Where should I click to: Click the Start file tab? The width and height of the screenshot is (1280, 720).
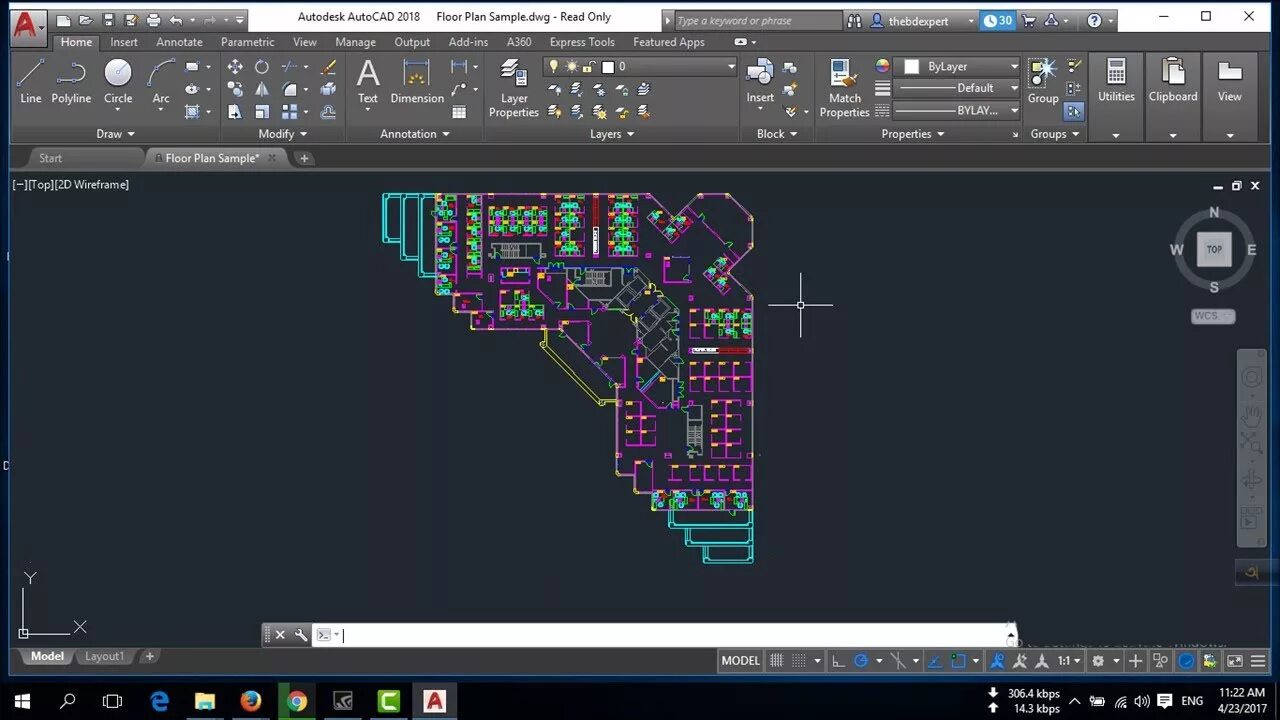tap(50, 158)
